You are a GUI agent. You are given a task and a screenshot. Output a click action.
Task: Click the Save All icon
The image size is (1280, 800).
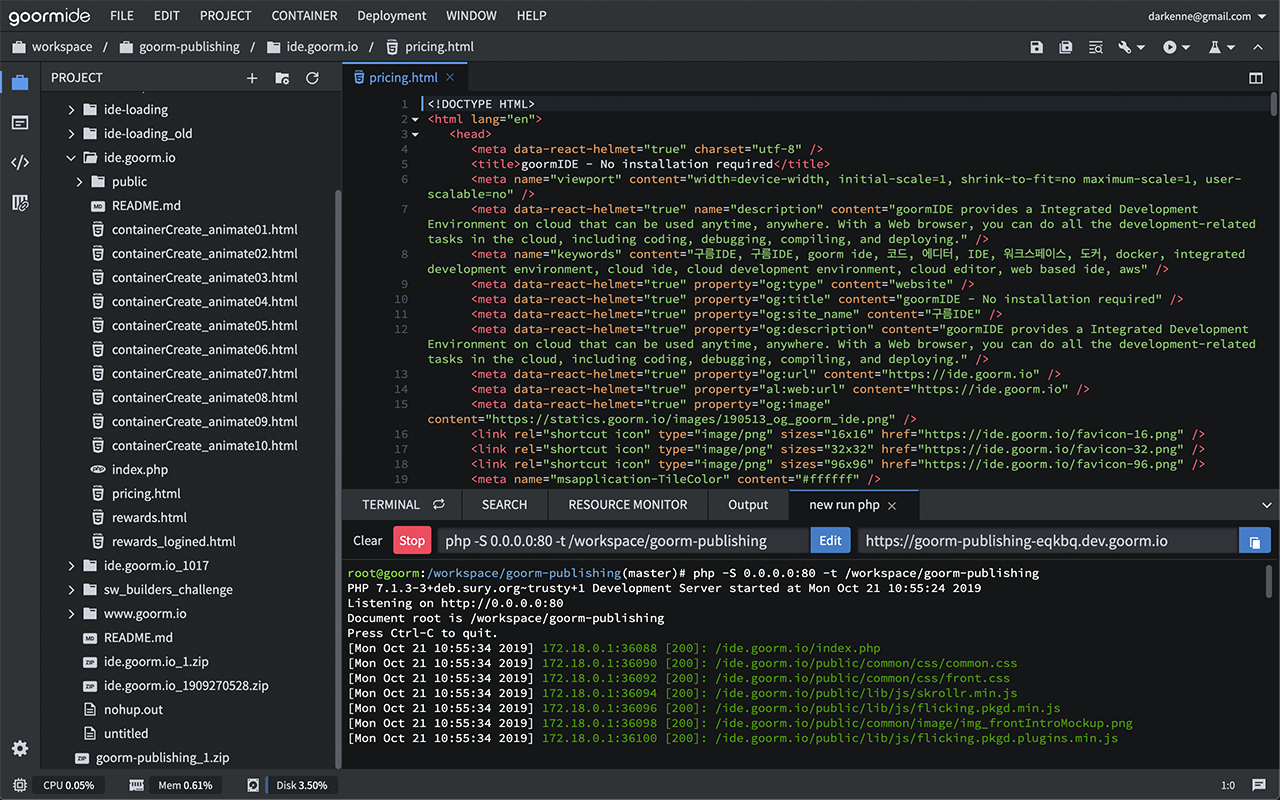[x=1065, y=46]
